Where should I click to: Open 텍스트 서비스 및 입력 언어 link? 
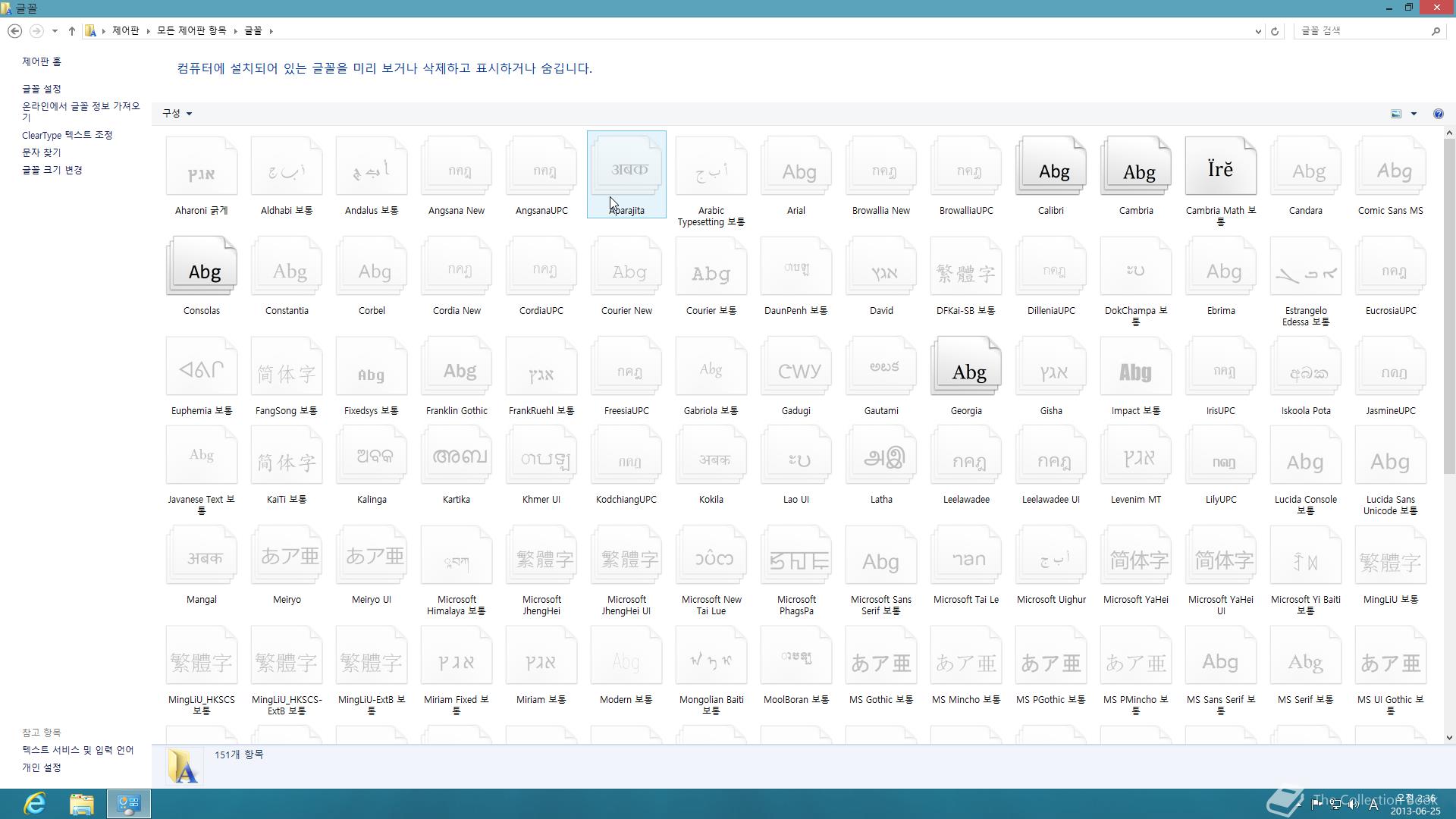(77, 750)
